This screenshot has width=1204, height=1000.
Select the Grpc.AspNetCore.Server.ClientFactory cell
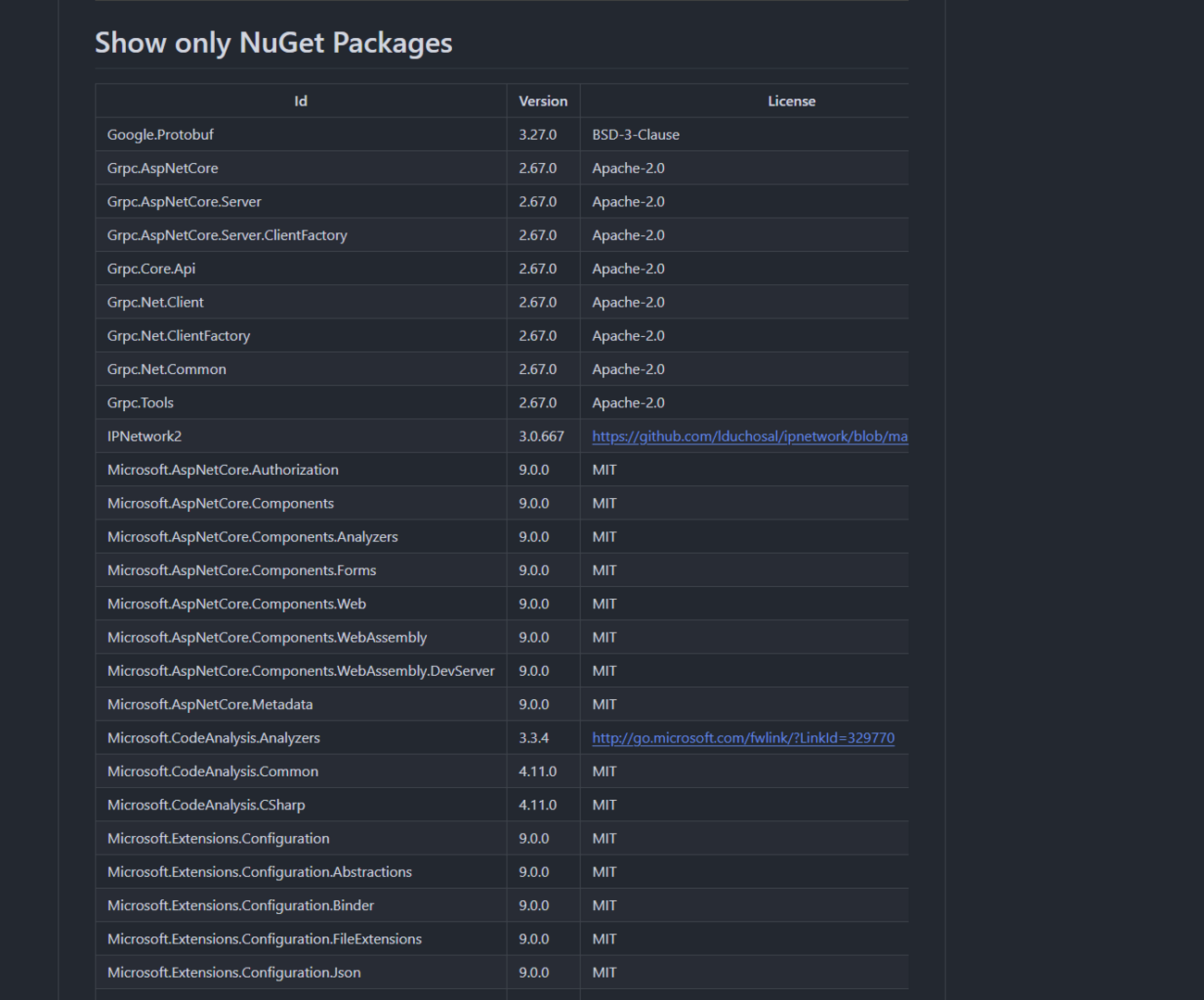(x=227, y=235)
